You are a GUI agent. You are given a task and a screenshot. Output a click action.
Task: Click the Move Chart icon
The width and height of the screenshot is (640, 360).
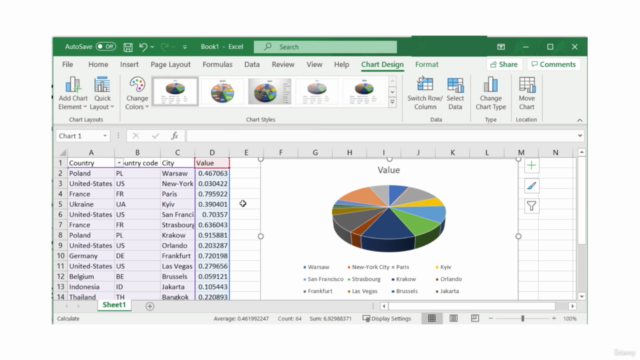pyautogui.click(x=527, y=85)
